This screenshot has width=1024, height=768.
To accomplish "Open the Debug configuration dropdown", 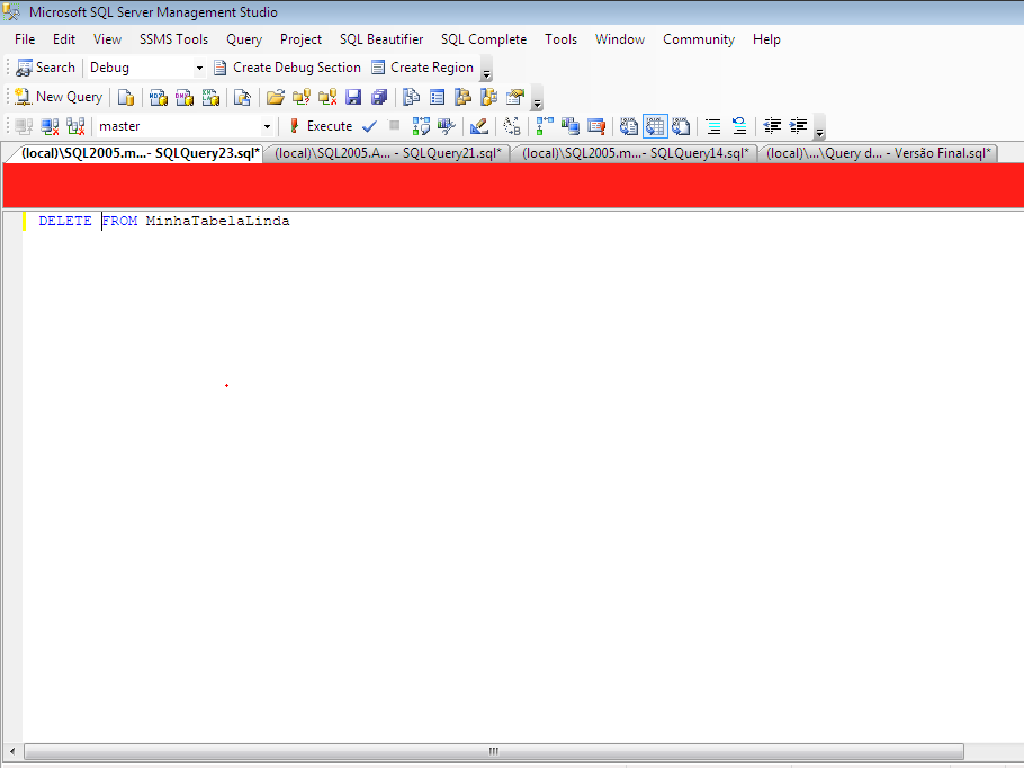I will point(199,68).
